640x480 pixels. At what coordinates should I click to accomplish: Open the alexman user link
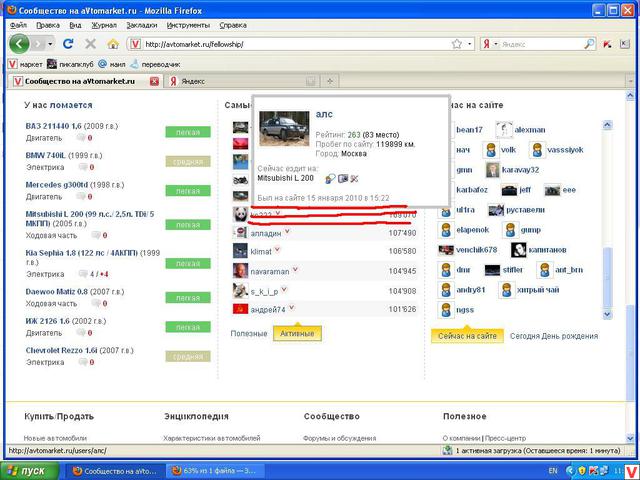point(530,130)
